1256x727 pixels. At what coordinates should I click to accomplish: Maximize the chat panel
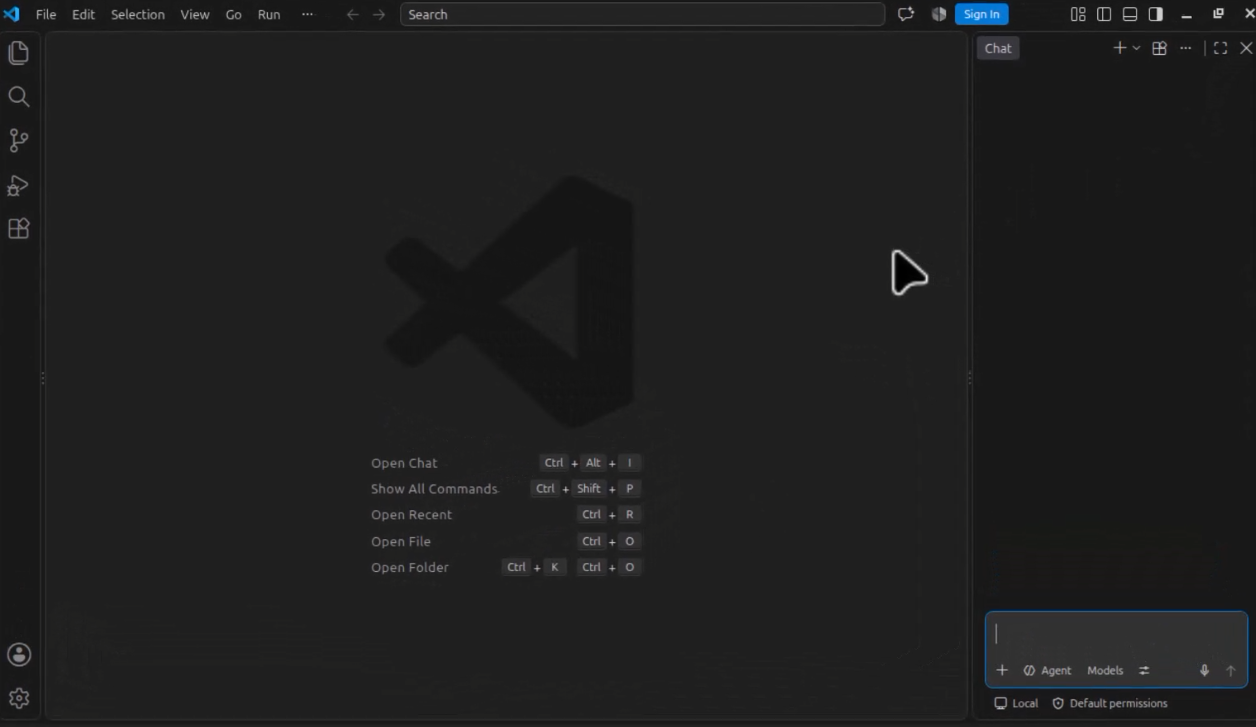coord(1220,48)
